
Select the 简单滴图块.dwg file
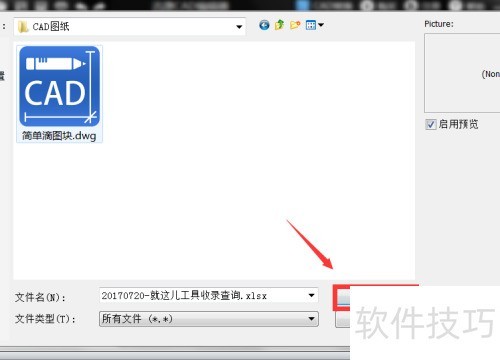59,94
